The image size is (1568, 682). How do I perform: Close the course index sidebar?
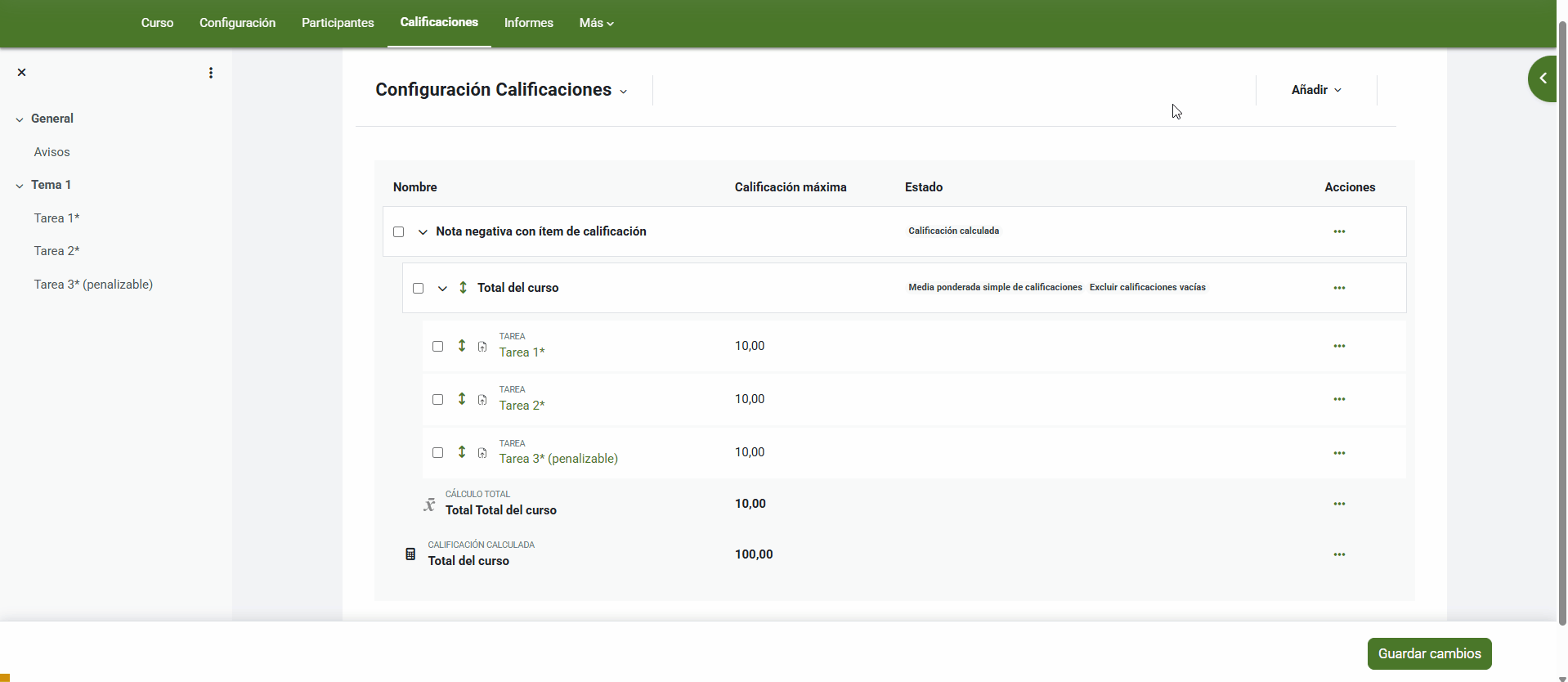22,73
